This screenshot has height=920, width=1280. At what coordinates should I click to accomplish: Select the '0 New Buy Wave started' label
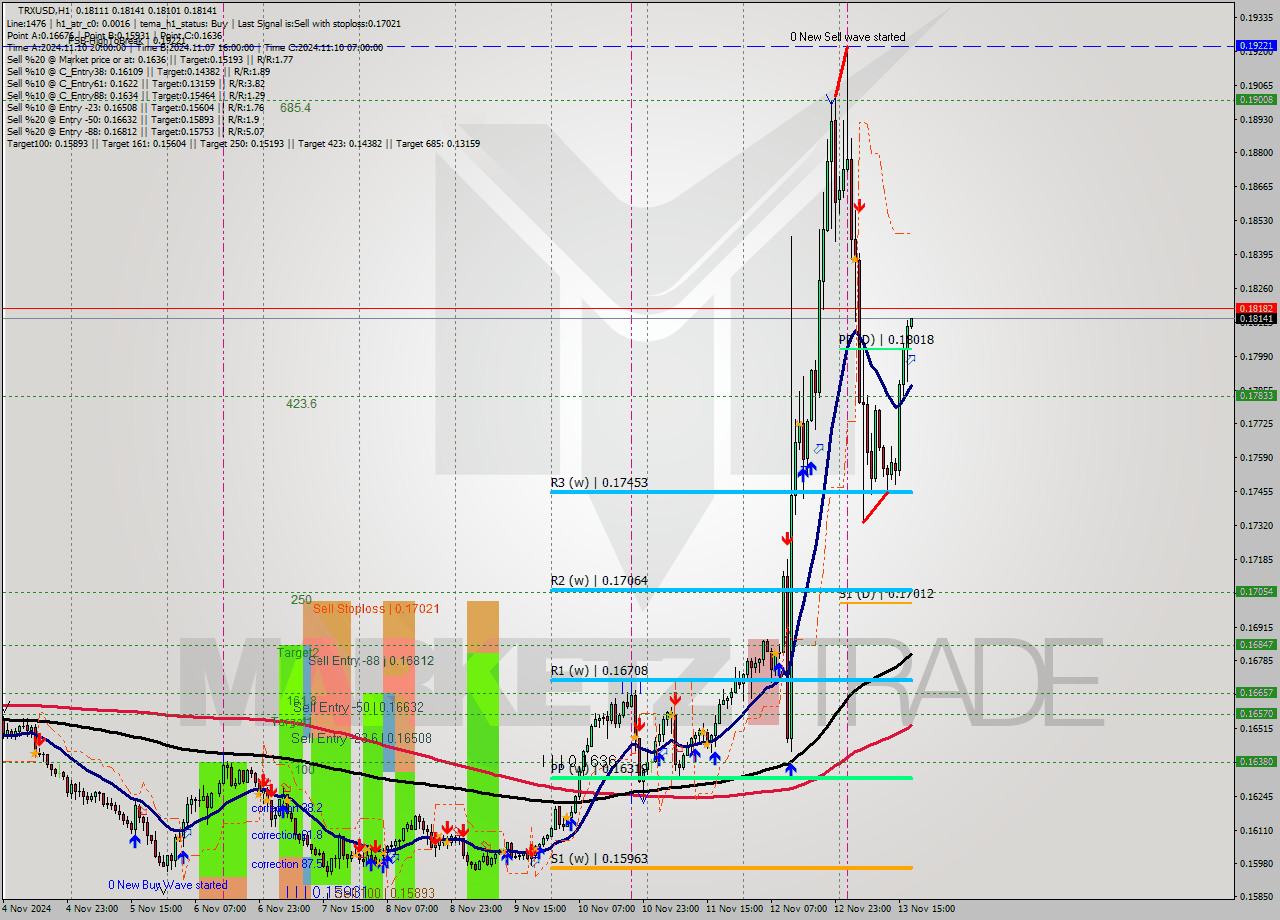(x=168, y=885)
